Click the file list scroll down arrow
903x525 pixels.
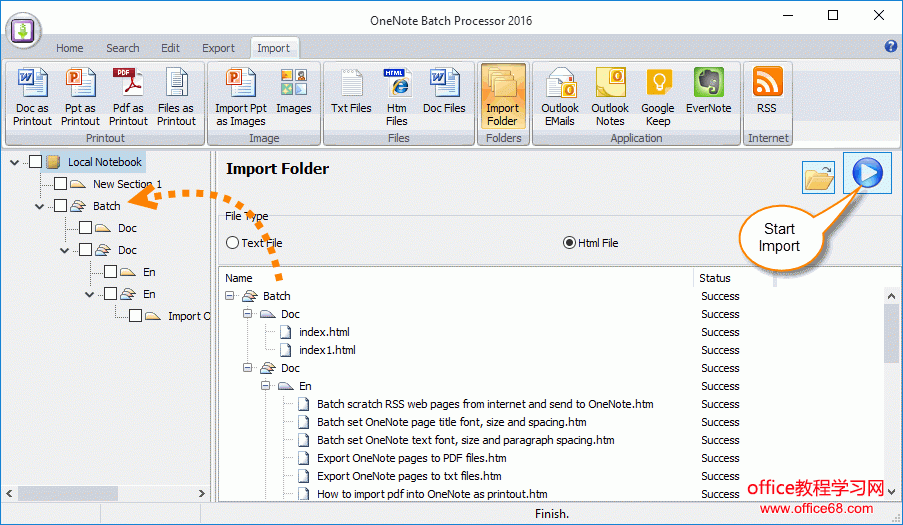click(891, 492)
